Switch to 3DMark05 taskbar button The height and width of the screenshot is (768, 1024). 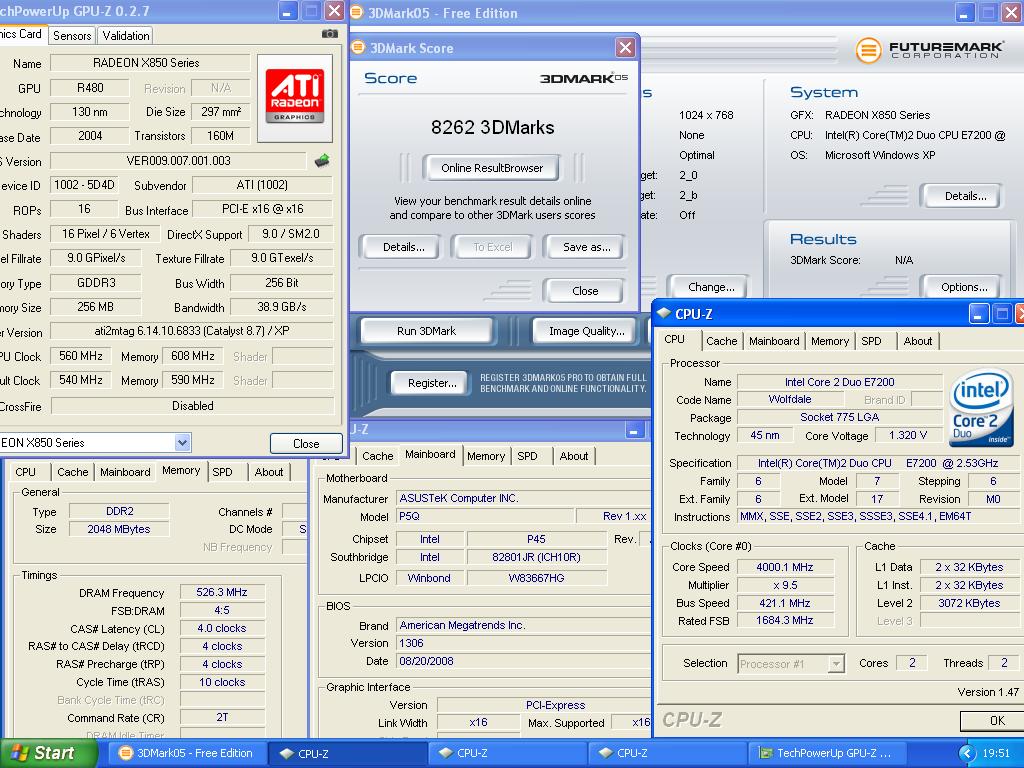(x=187, y=753)
